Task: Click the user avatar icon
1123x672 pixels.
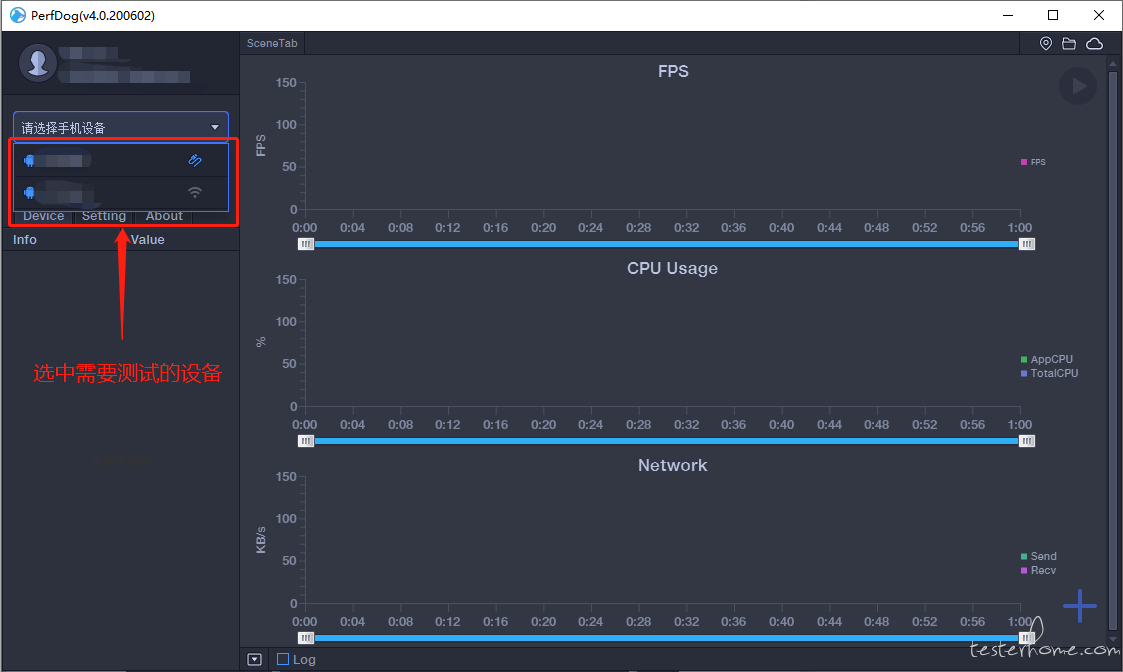Action: [x=37, y=62]
